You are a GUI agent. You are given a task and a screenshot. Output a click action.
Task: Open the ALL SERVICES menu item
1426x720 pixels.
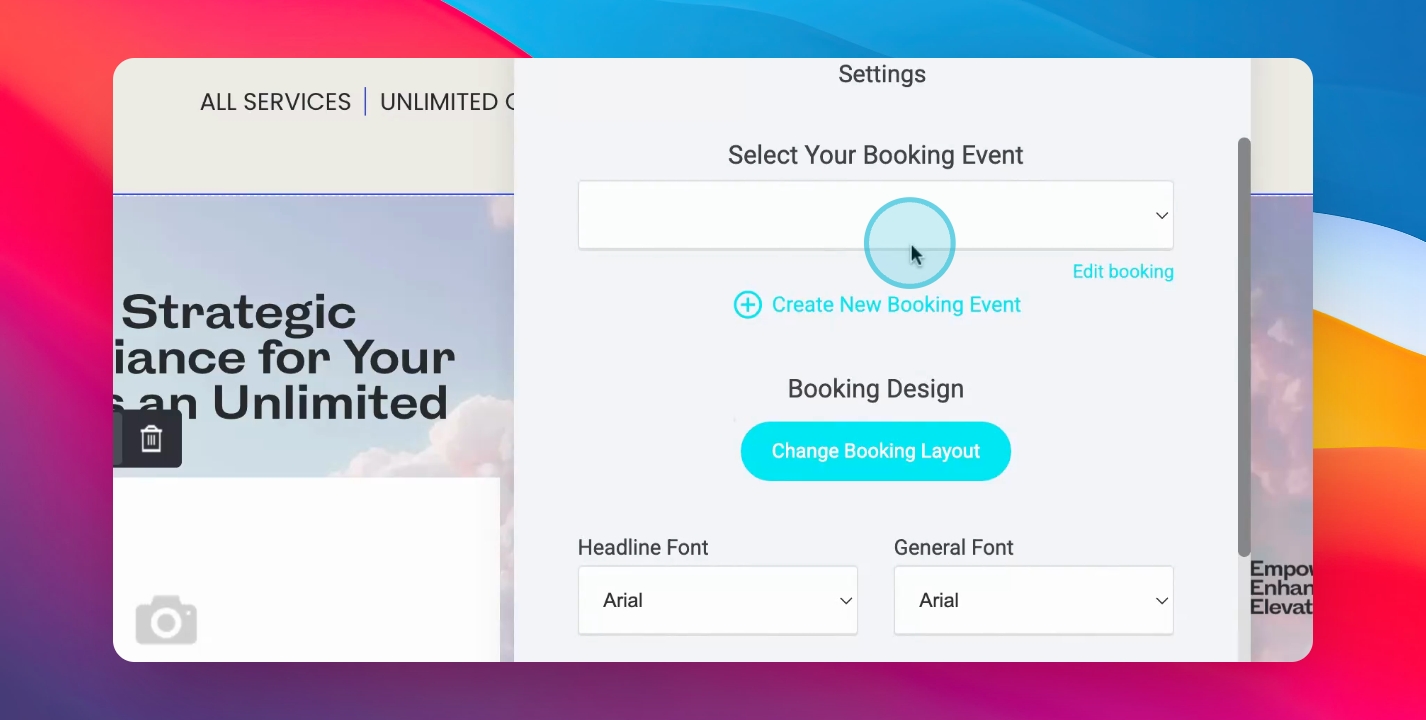pos(275,102)
